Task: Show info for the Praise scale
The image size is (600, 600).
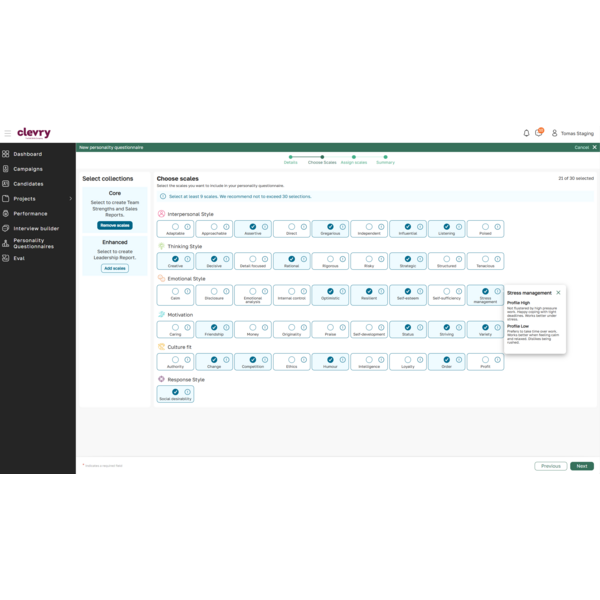Action: 342,327
